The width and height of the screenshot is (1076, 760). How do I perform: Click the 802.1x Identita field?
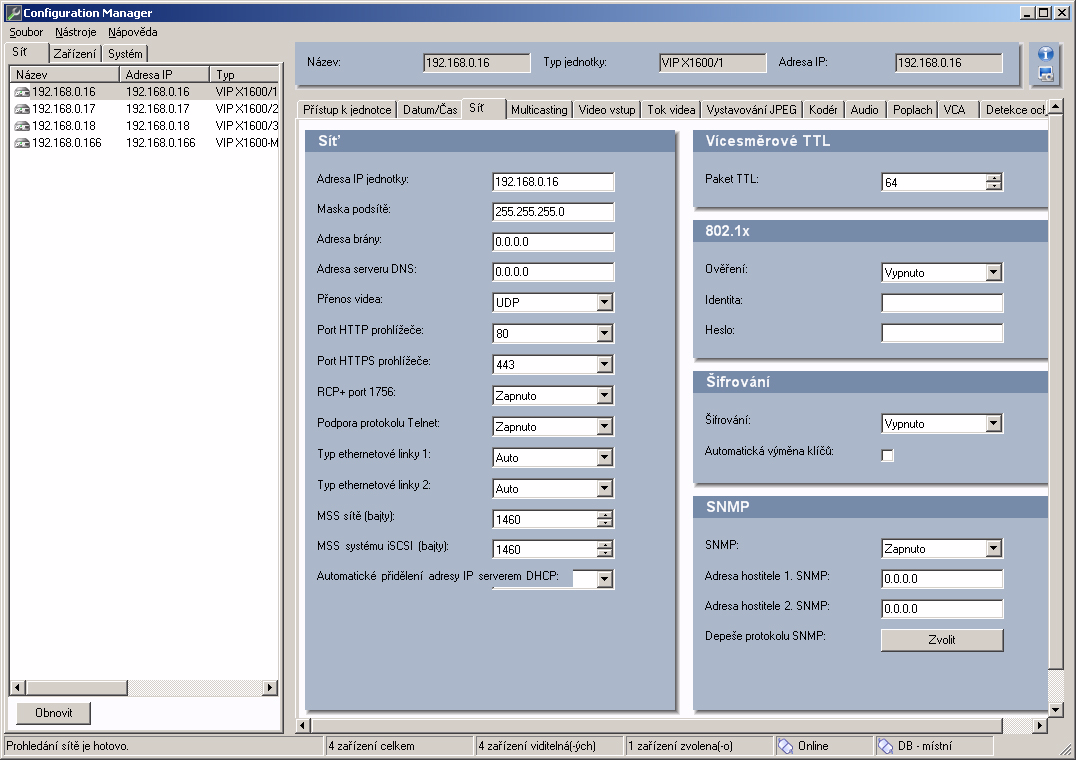click(942, 303)
